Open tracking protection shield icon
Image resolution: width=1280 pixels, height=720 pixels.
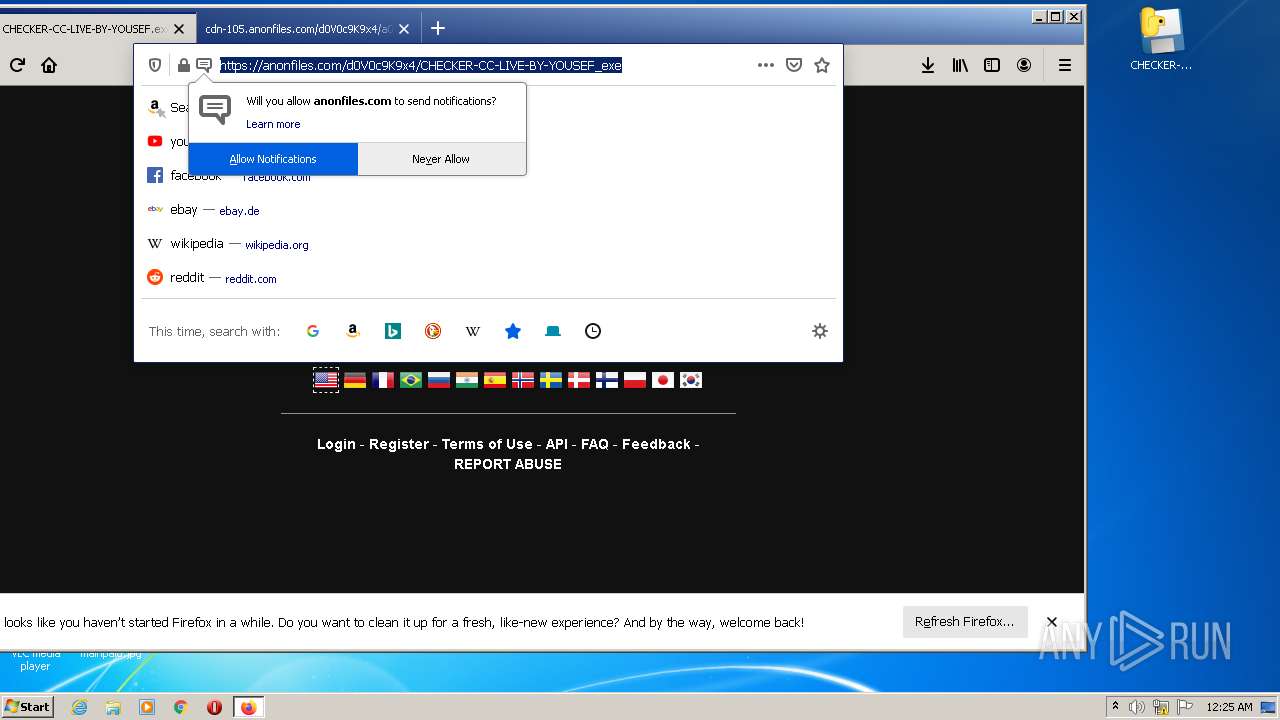pos(155,65)
